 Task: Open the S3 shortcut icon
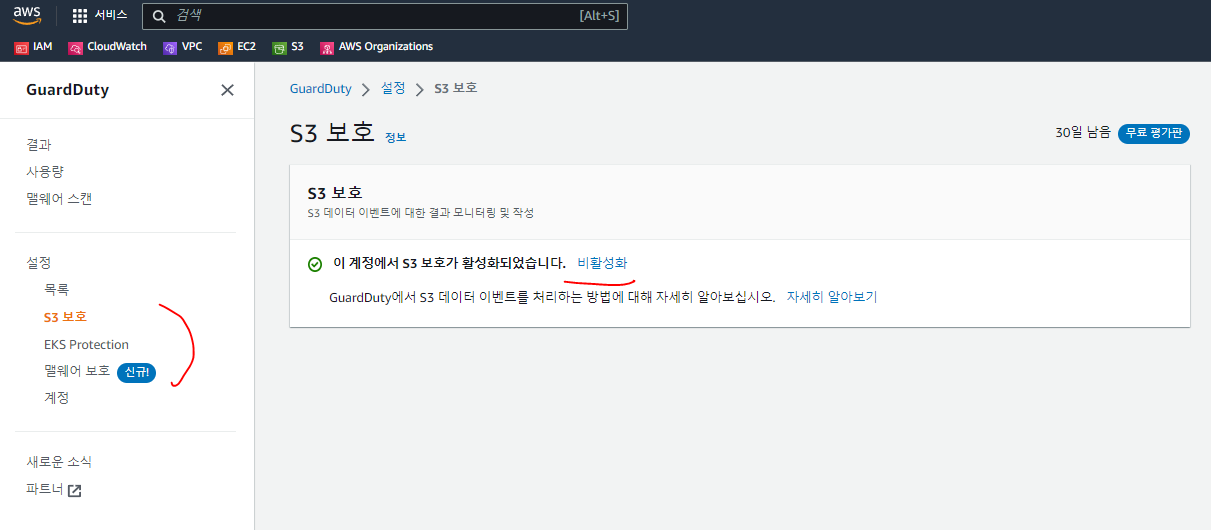tap(279, 47)
